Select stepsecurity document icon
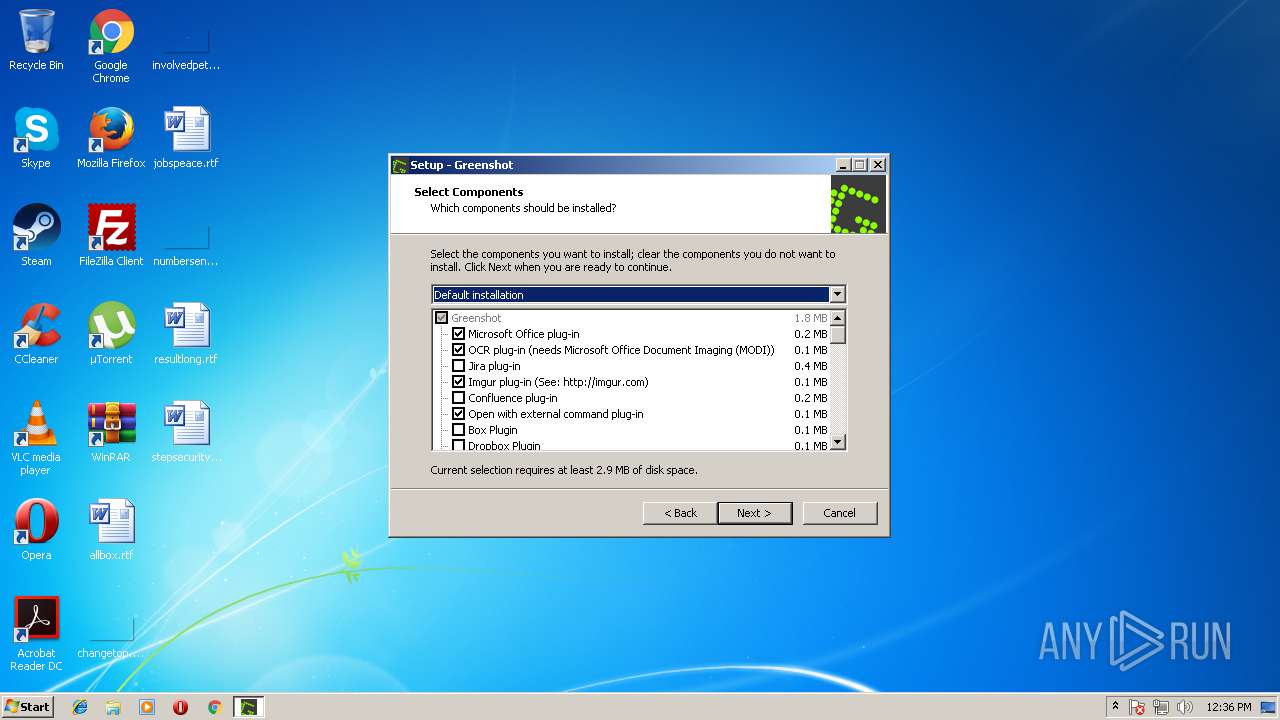This screenshot has height=720, width=1280. tap(186, 433)
